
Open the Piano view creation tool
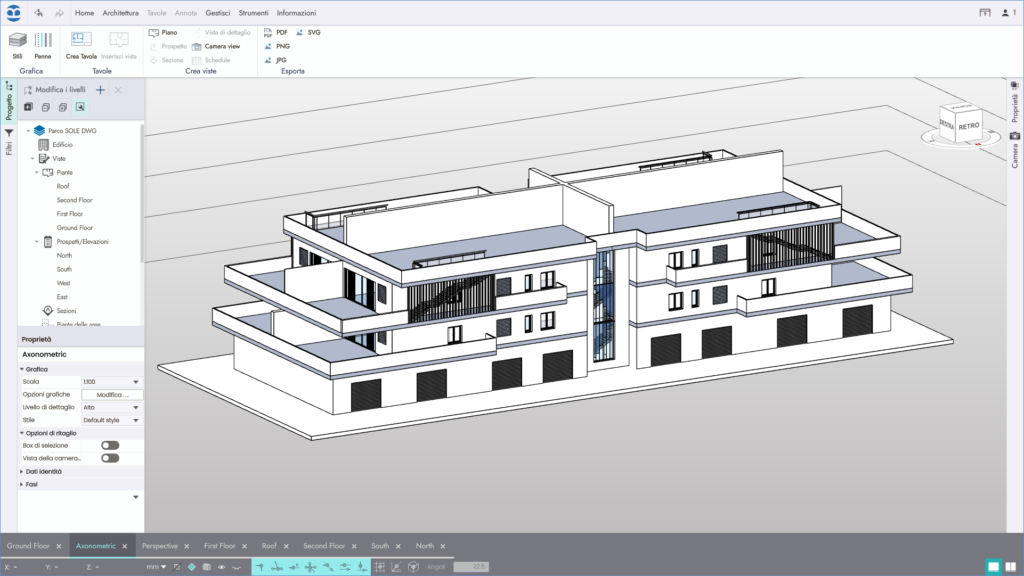point(166,32)
